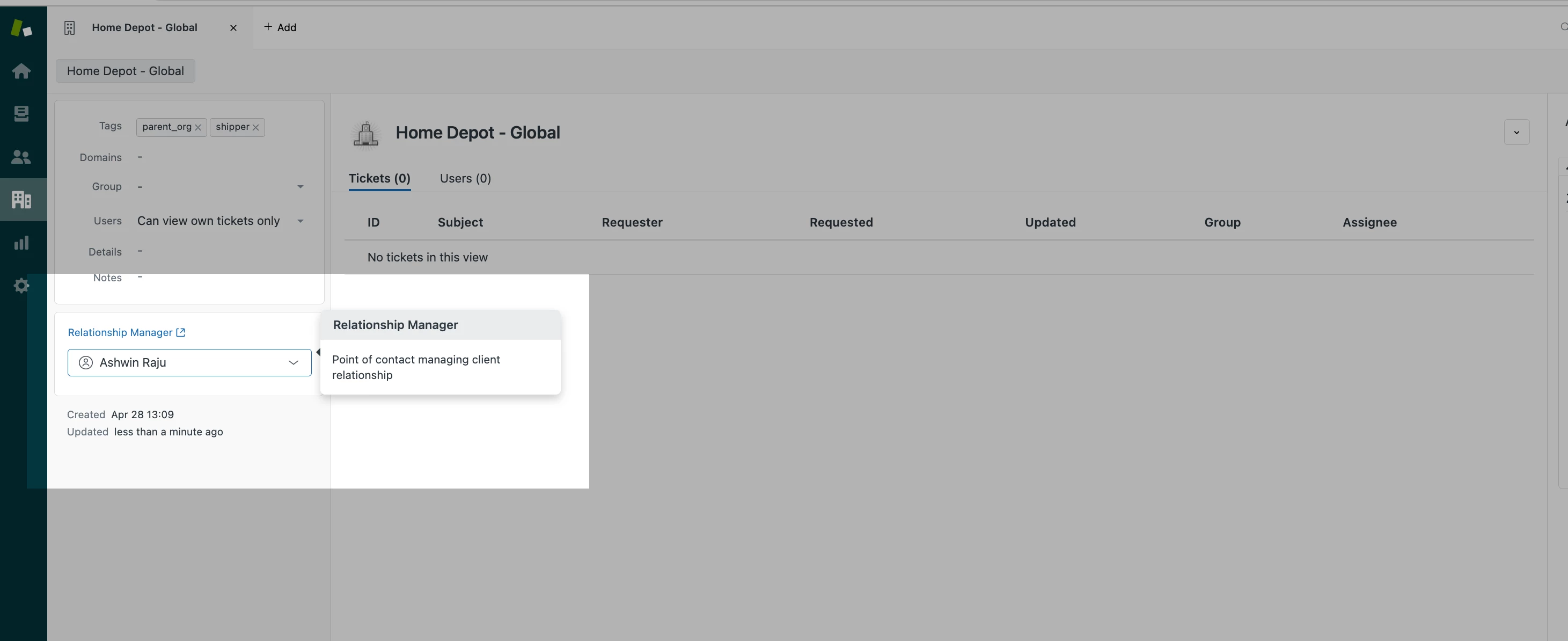Click the Zendesk logo icon
The image size is (1568, 641).
click(21, 28)
